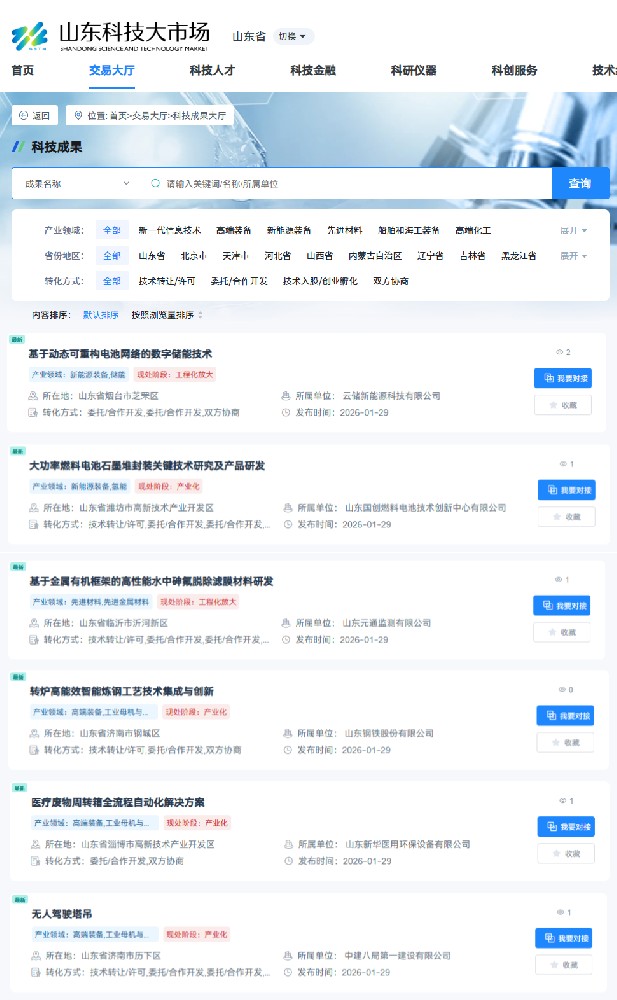This screenshot has height=1000, width=617.
Task: Open the 科技金融 tab
Action: [x=313, y=70]
